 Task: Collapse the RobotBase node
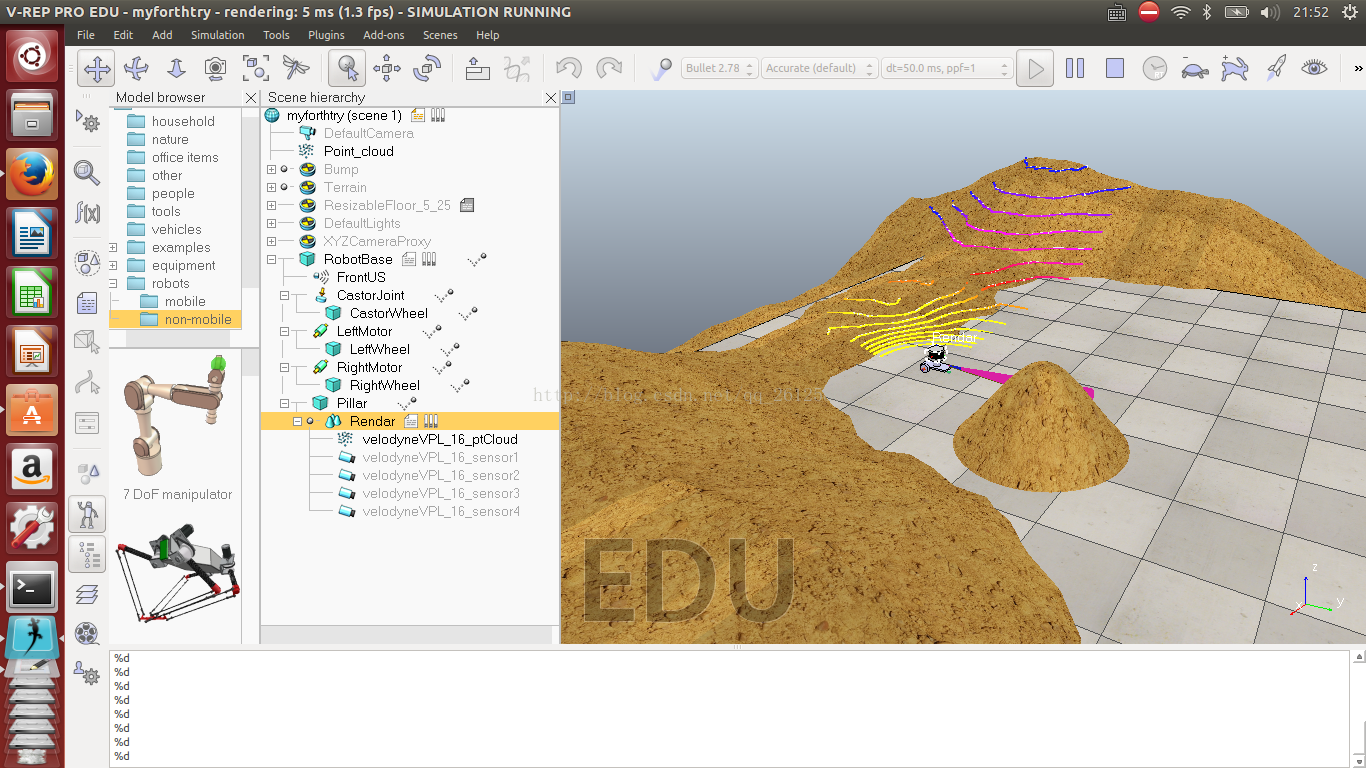[271, 259]
